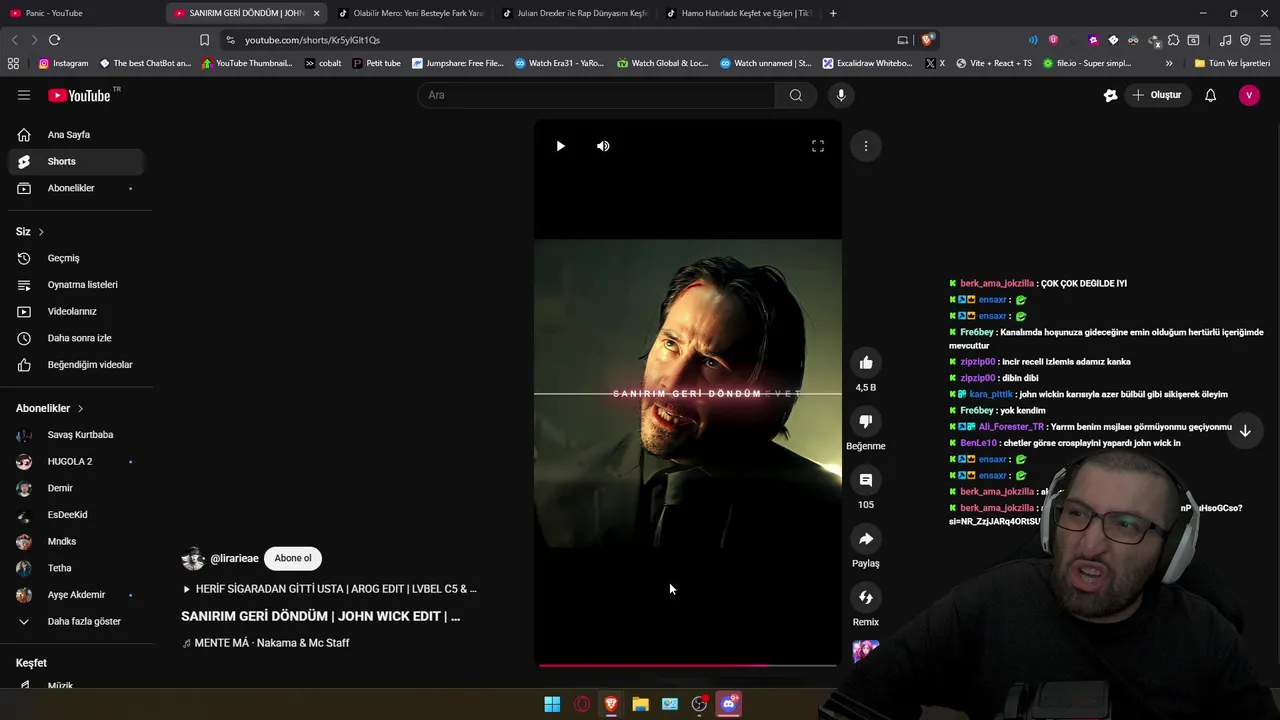
Task: Show more bookmarks with the chevron
Action: 1169,63
